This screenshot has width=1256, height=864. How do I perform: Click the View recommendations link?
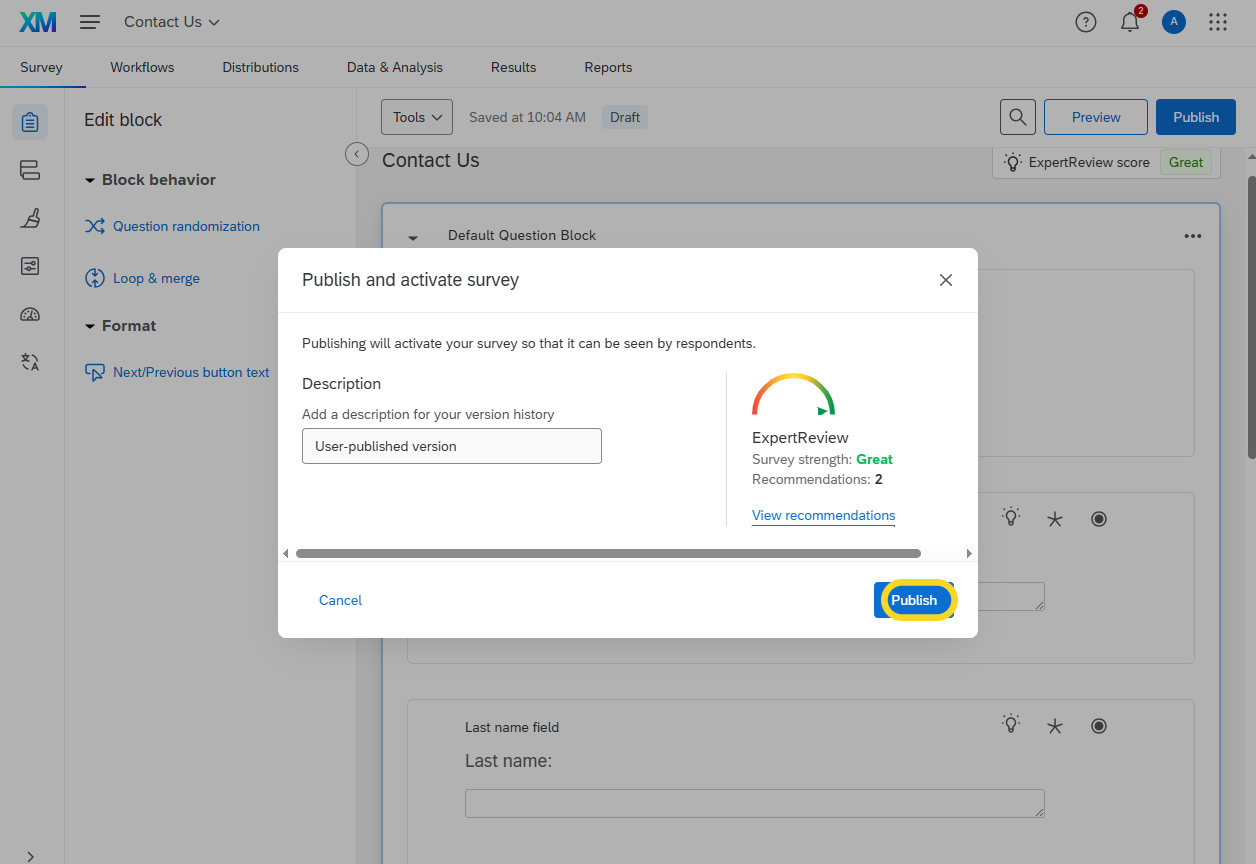tap(823, 516)
